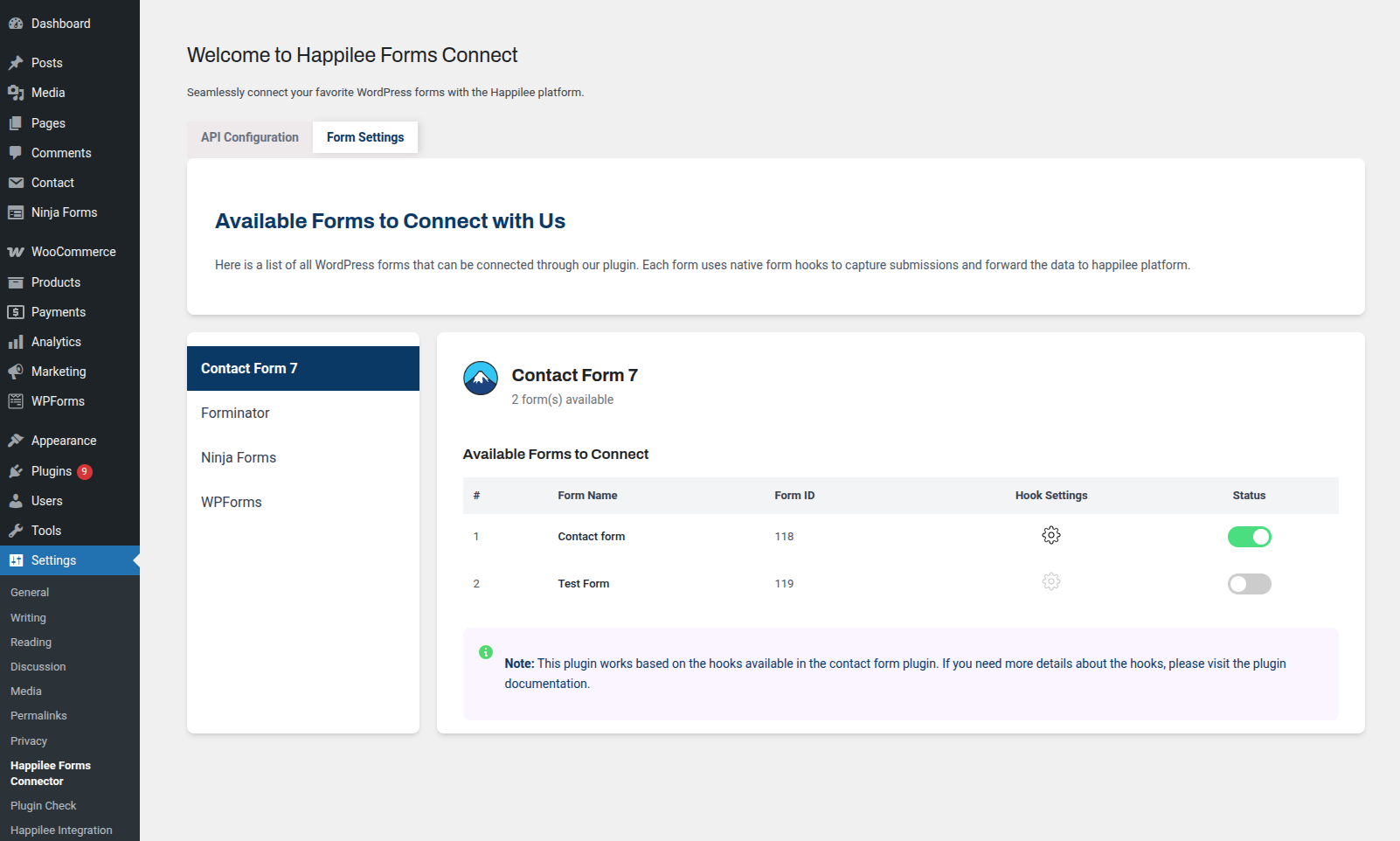
Task: Open the Dashboard from the sidebar
Action: pyautogui.click(x=17, y=23)
